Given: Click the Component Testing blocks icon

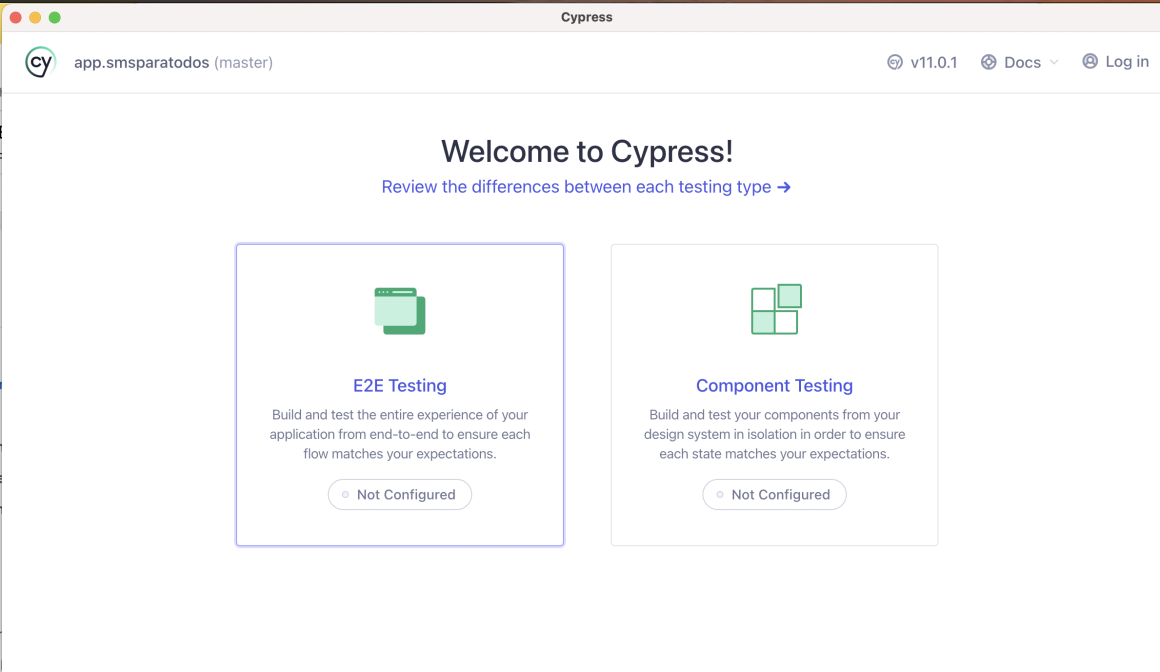Looking at the screenshot, I should tap(776, 309).
